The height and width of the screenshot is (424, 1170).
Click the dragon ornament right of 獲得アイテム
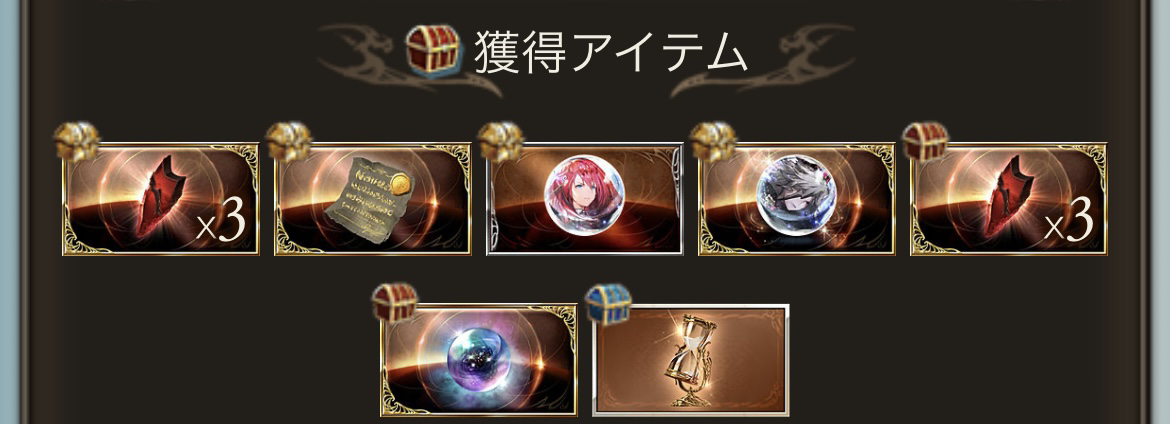point(763,61)
